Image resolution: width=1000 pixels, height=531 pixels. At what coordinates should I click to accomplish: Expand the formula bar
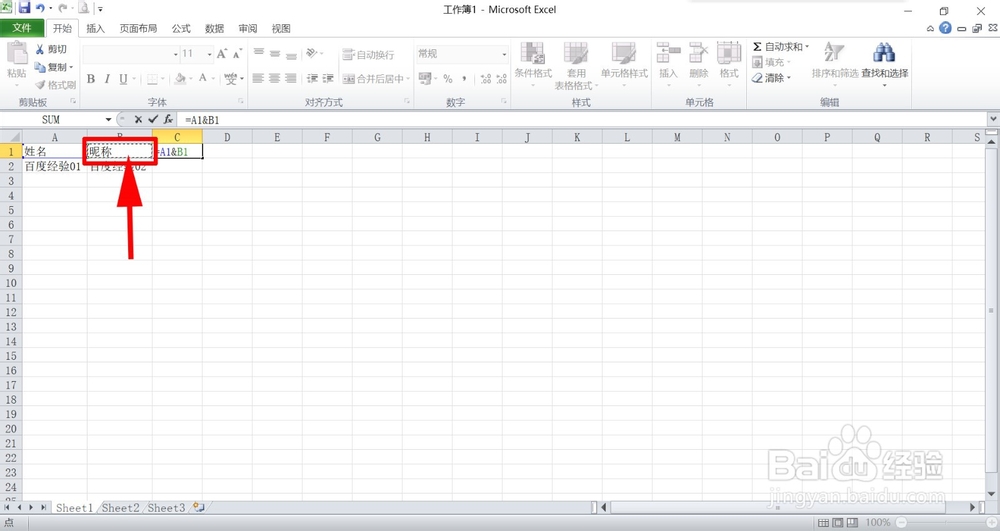coord(993,119)
